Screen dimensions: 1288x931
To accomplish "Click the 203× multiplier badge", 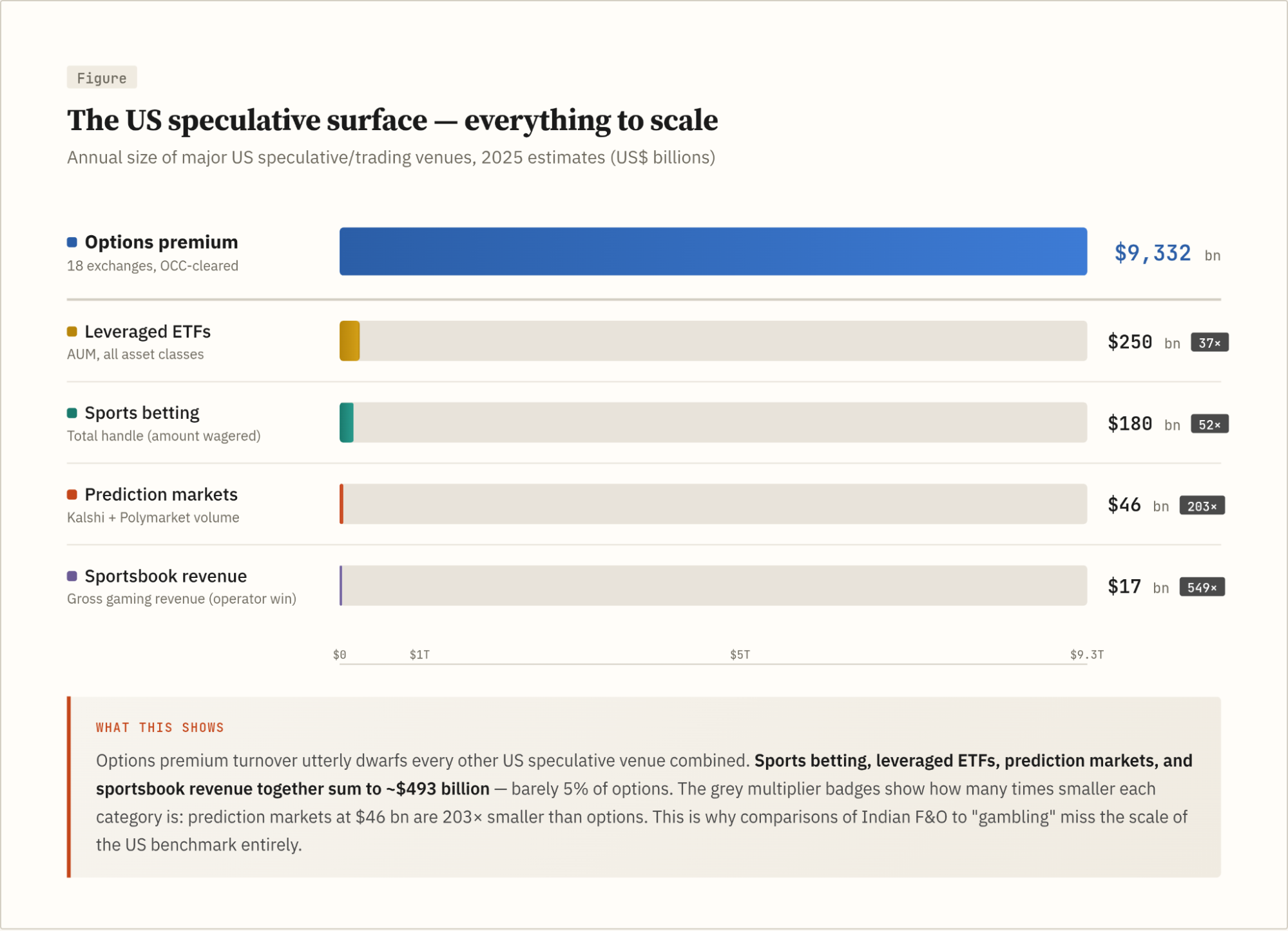I will 1201,506.
